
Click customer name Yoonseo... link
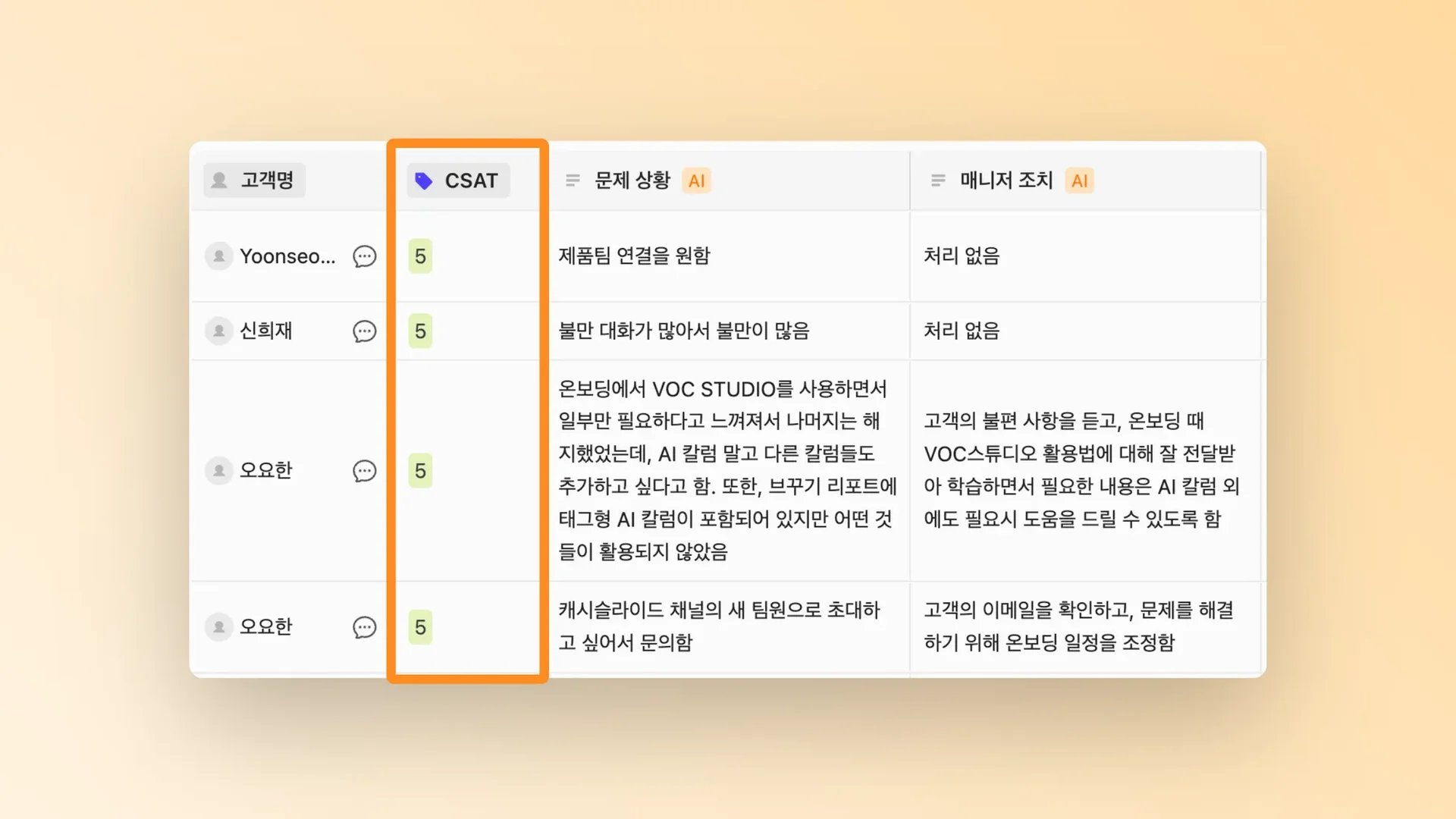(x=287, y=256)
